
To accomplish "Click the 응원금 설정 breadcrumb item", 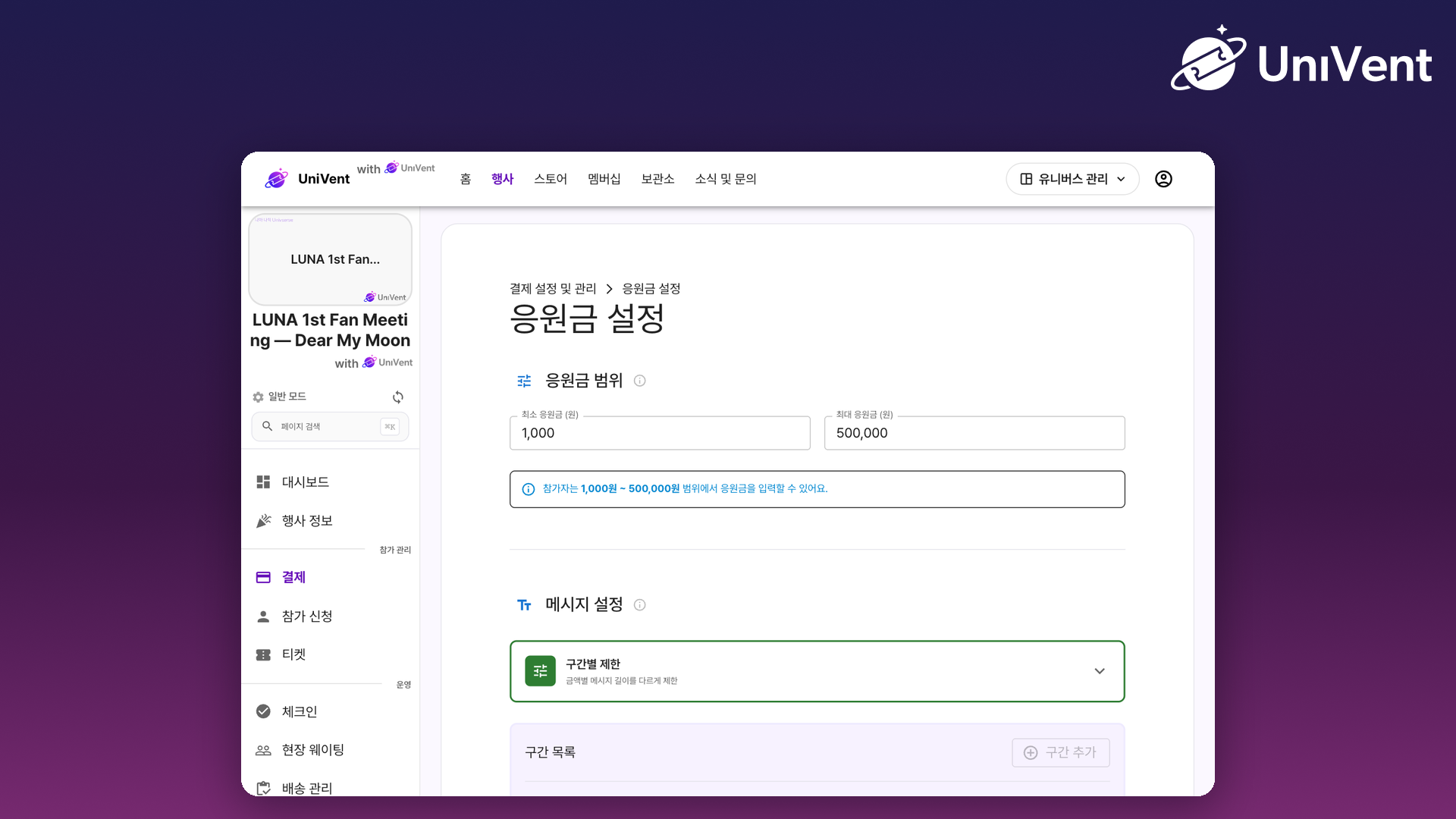I will pos(651,289).
